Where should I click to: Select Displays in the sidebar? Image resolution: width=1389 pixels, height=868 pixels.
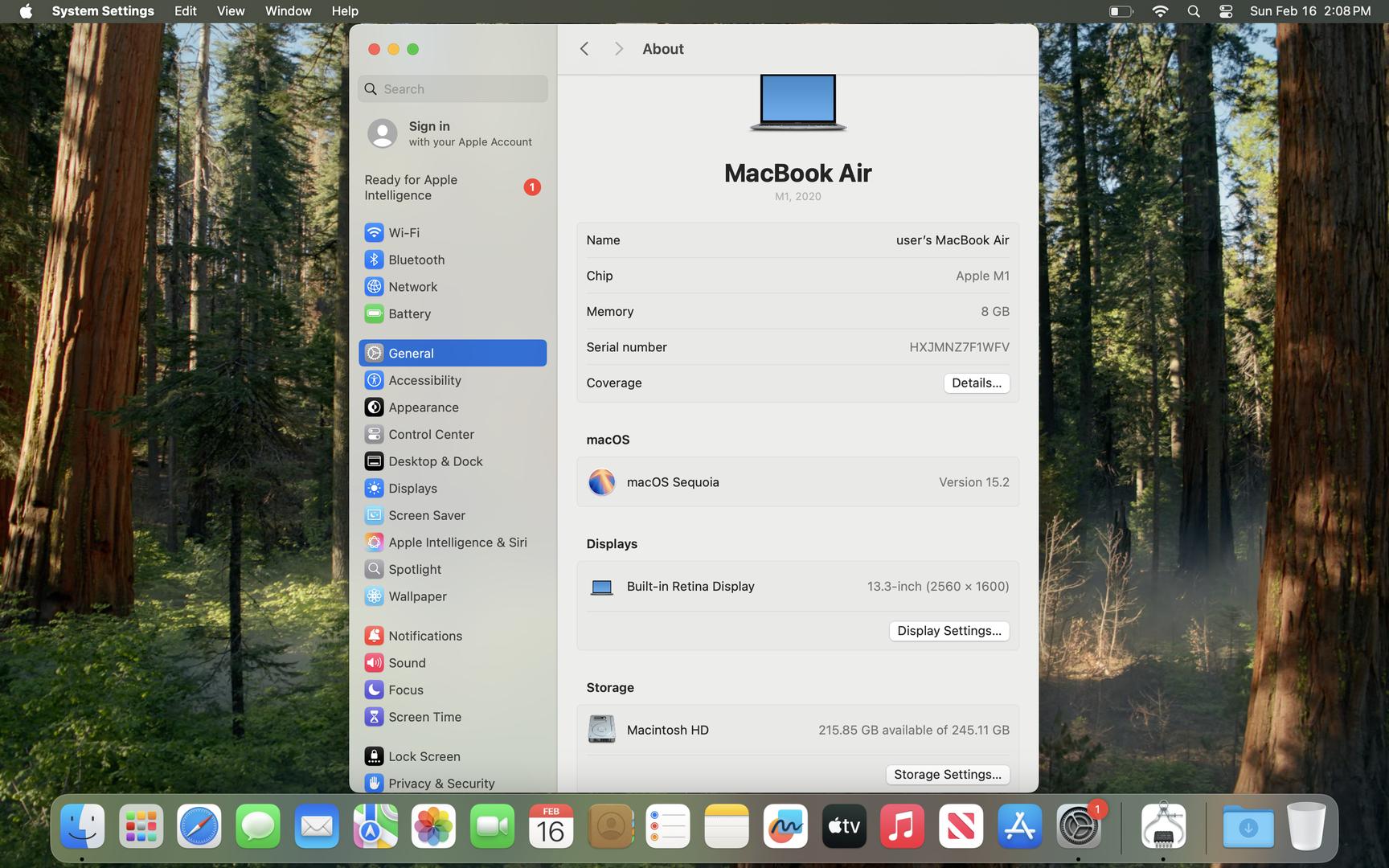(x=412, y=488)
